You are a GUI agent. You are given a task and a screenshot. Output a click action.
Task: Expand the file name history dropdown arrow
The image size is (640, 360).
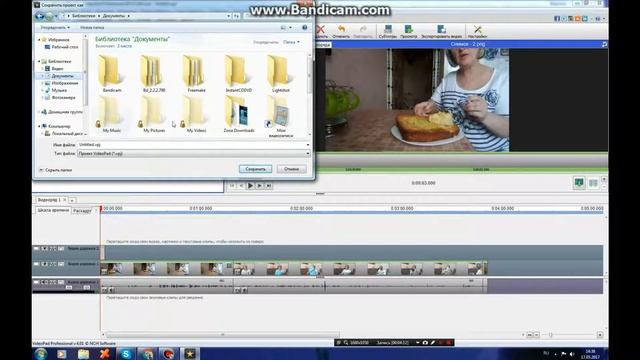point(308,144)
